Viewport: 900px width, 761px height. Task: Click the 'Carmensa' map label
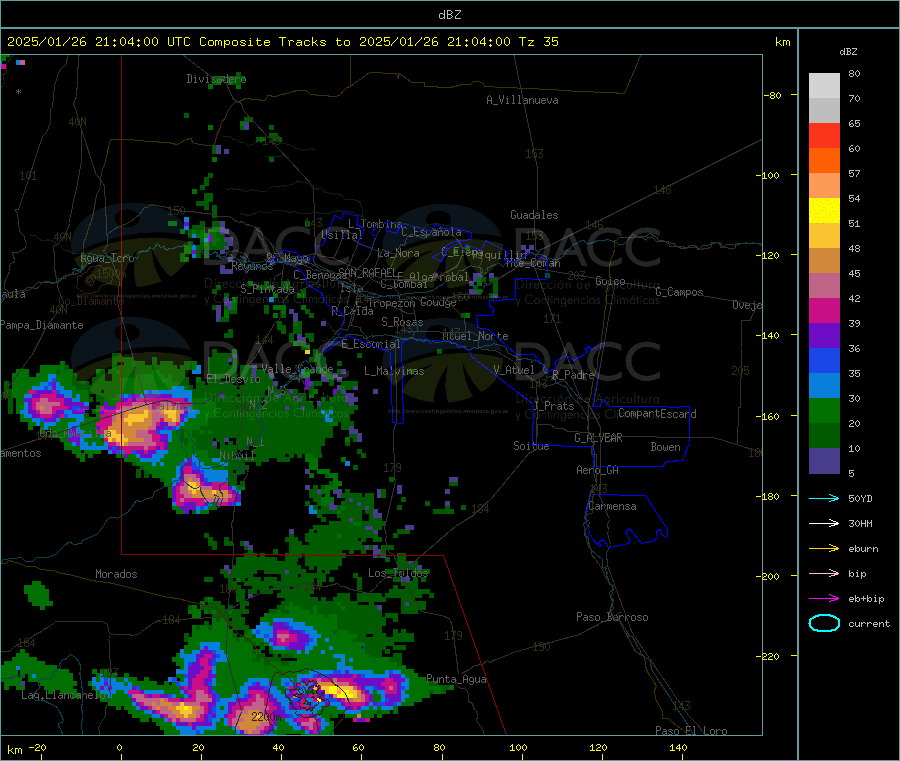(x=612, y=506)
